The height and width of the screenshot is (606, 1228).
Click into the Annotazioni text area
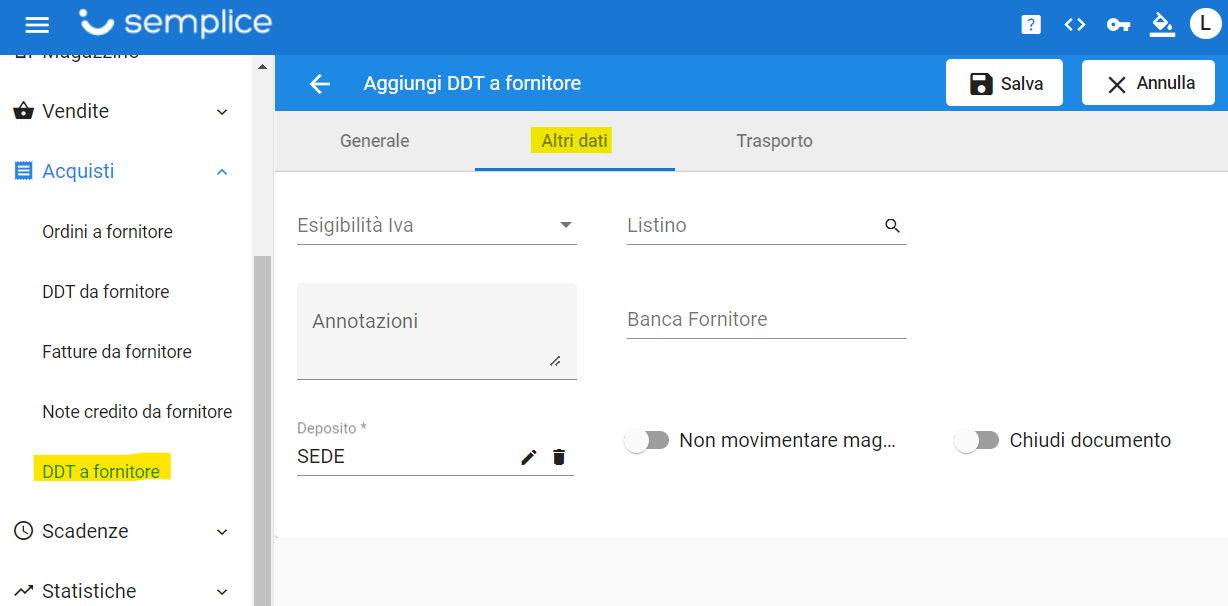pos(437,331)
